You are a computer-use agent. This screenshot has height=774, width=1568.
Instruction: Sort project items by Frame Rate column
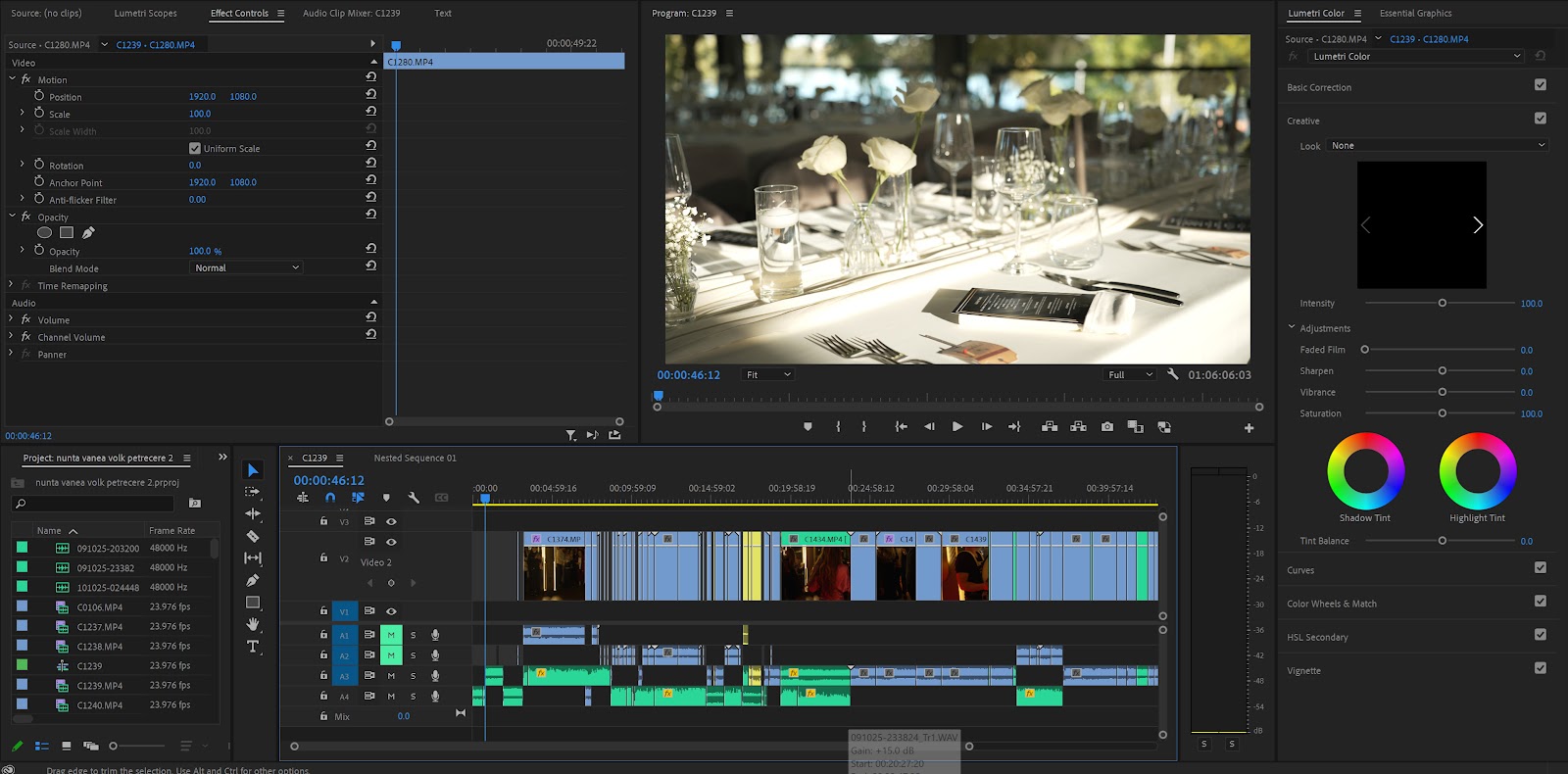[x=172, y=530]
